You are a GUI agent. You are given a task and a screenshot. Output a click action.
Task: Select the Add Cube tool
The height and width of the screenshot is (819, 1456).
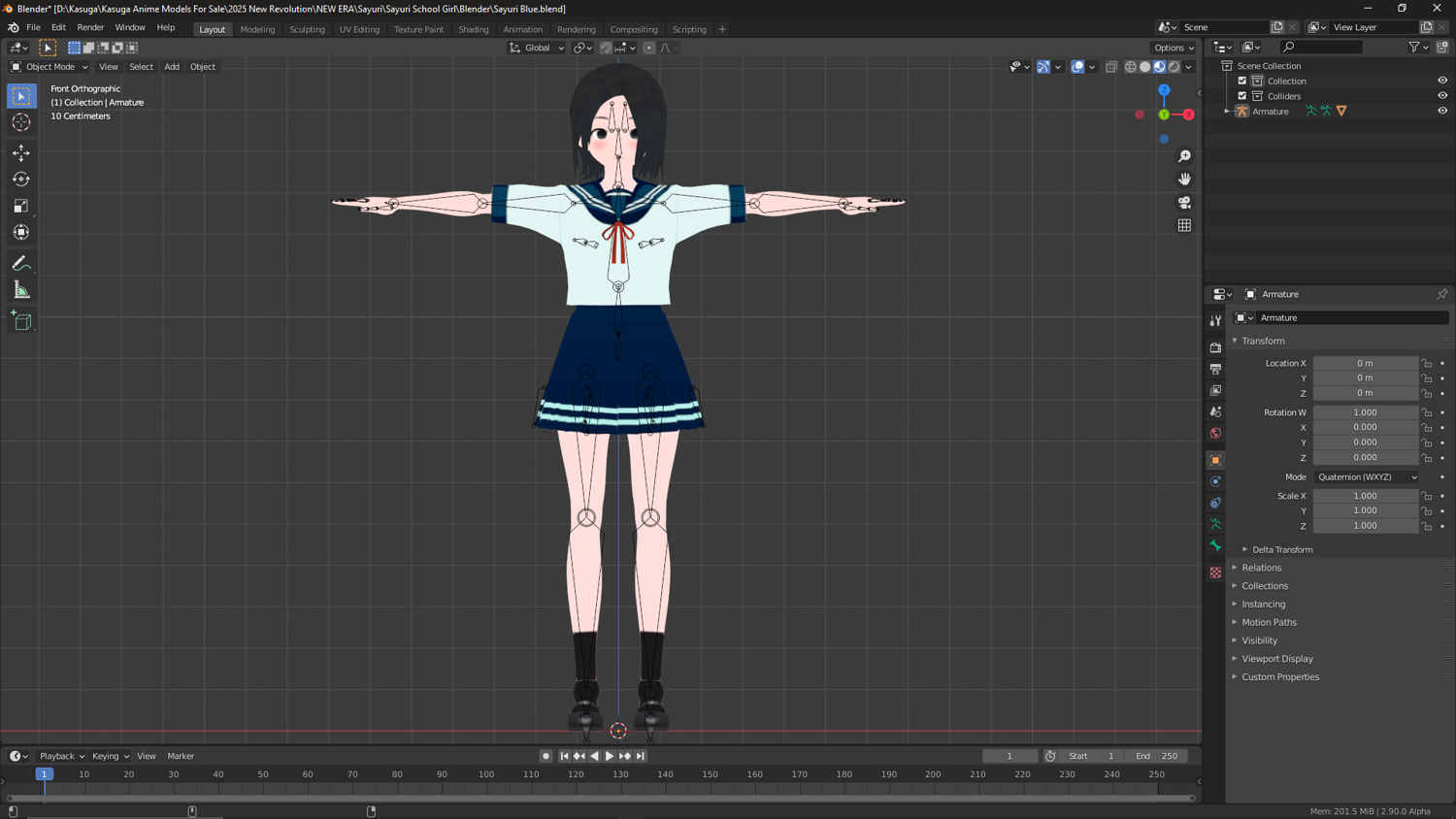coord(21,320)
